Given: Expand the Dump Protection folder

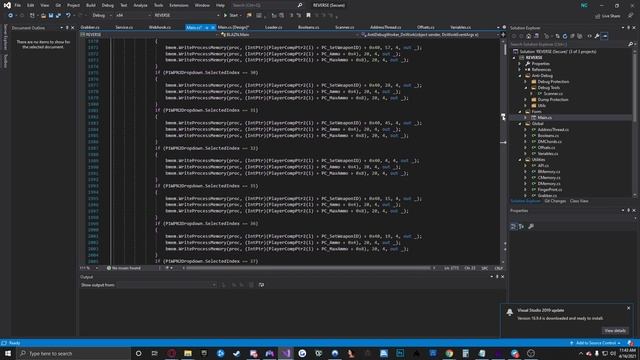Looking at the screenshot, I should point(526,100).
